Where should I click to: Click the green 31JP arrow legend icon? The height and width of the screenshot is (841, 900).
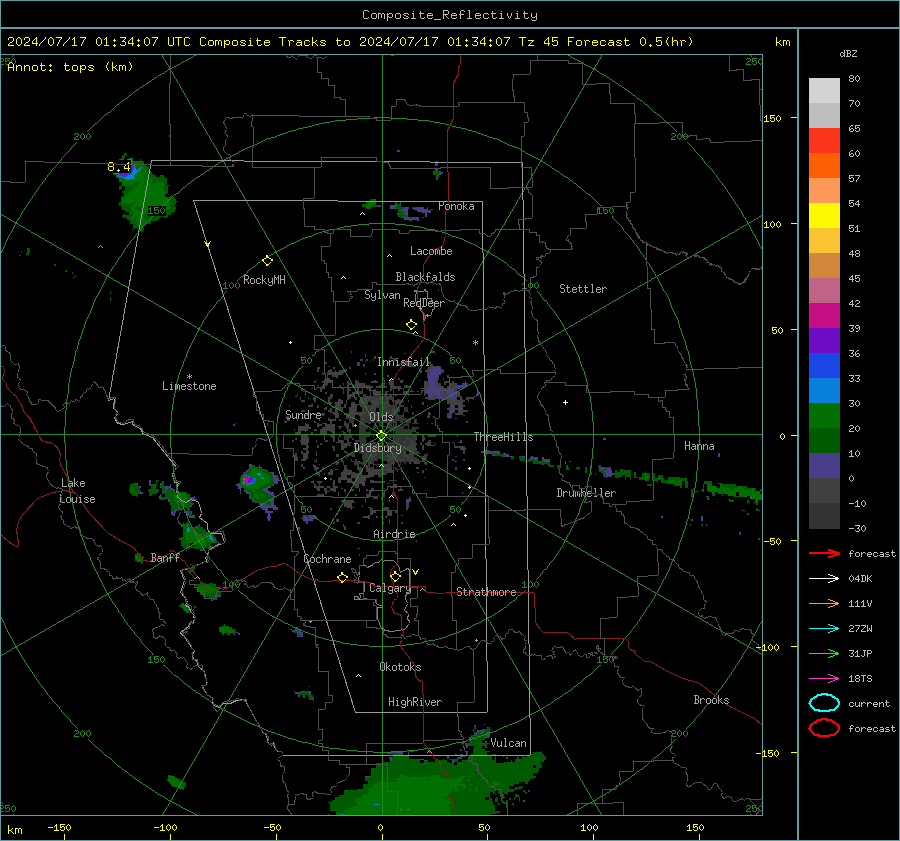click(x=824, y=653)
